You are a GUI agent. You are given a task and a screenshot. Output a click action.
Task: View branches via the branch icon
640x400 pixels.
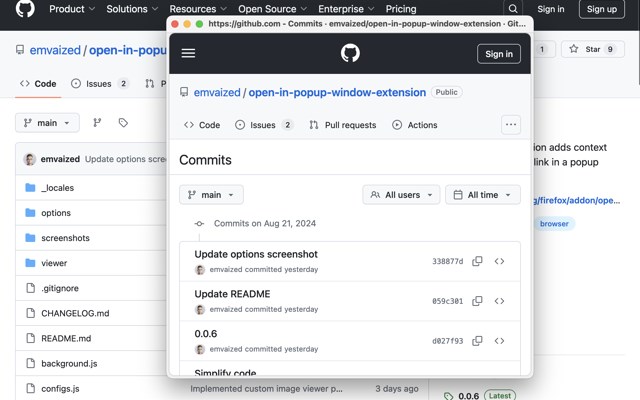click(97, 122)
